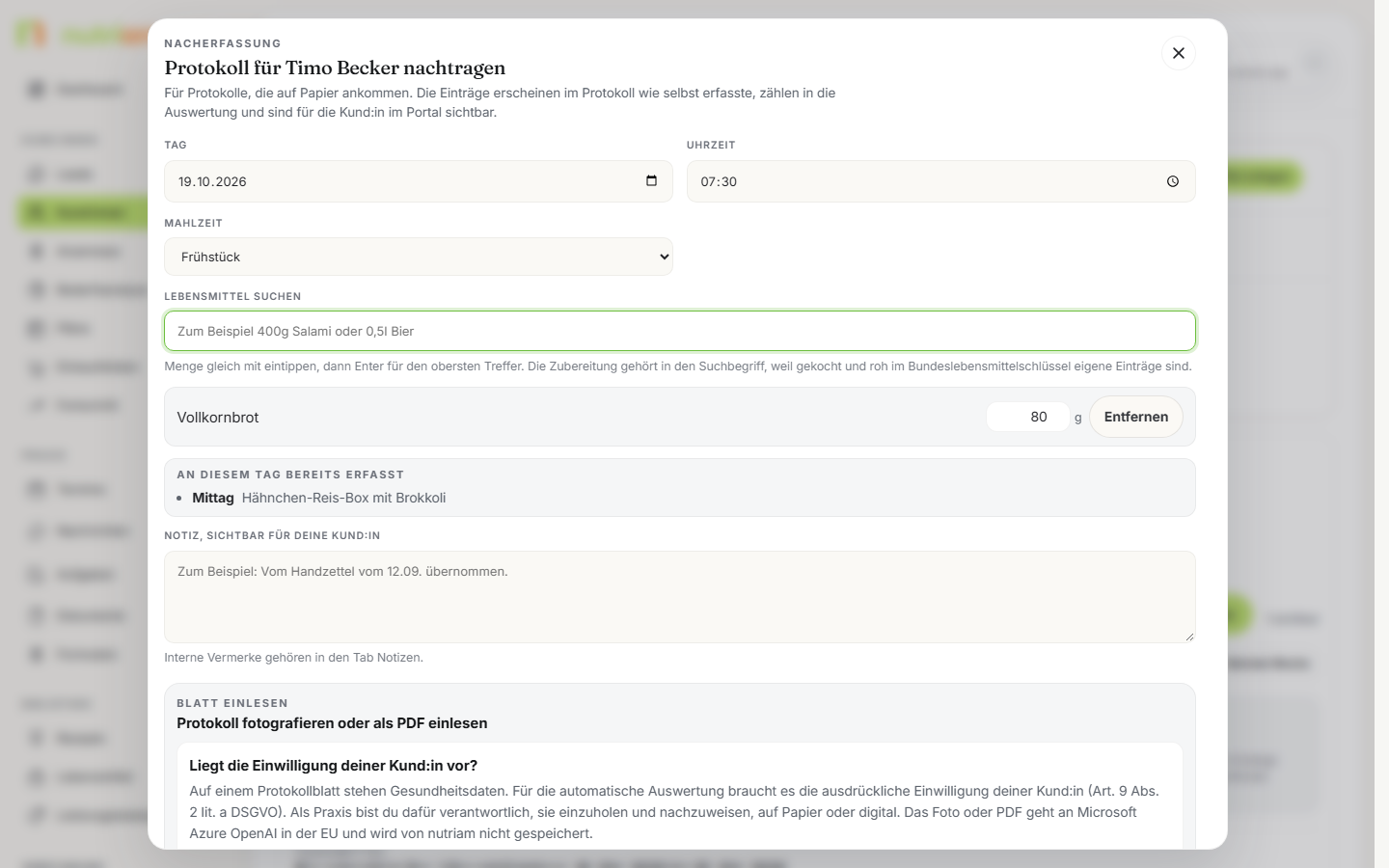
Task: Click the question Liegt die Einwilligung deiner Kund:in vor?
Action: [334, 766]
